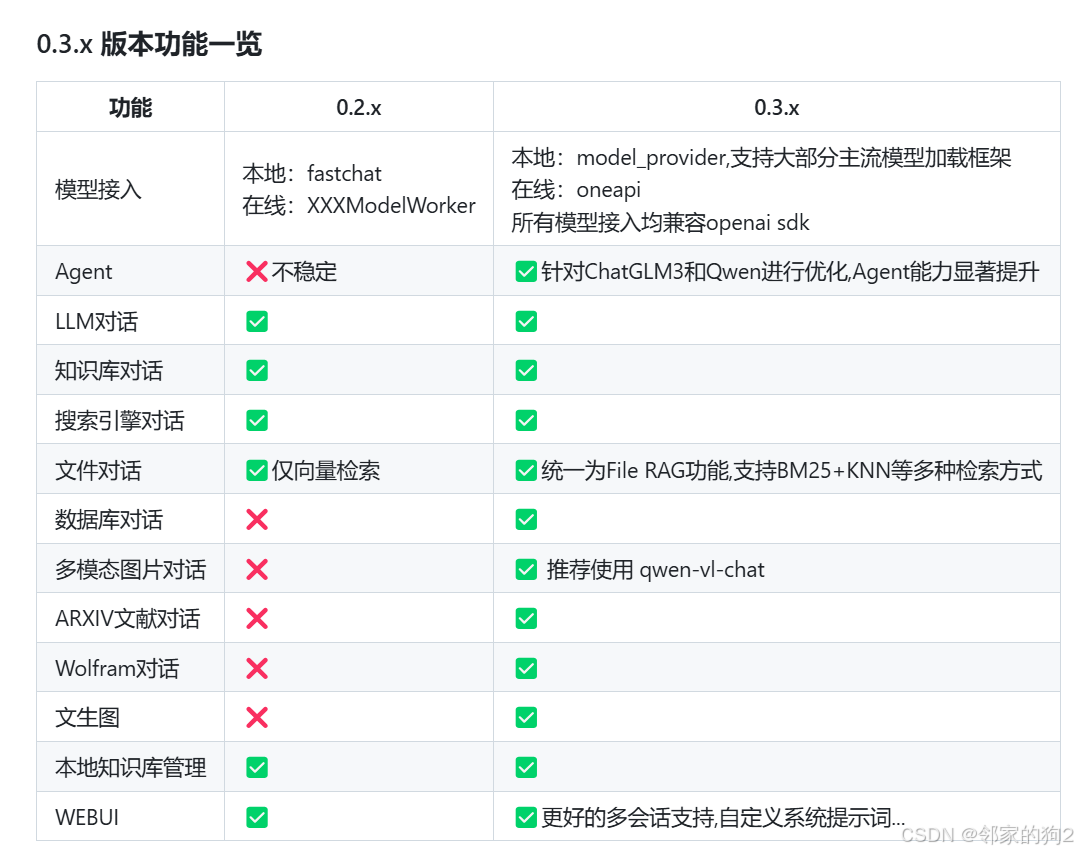
Task: Click the text 统一为File RAG功能,支持BM25+KNN等多种检索方式
Action: tap(791, 470)
